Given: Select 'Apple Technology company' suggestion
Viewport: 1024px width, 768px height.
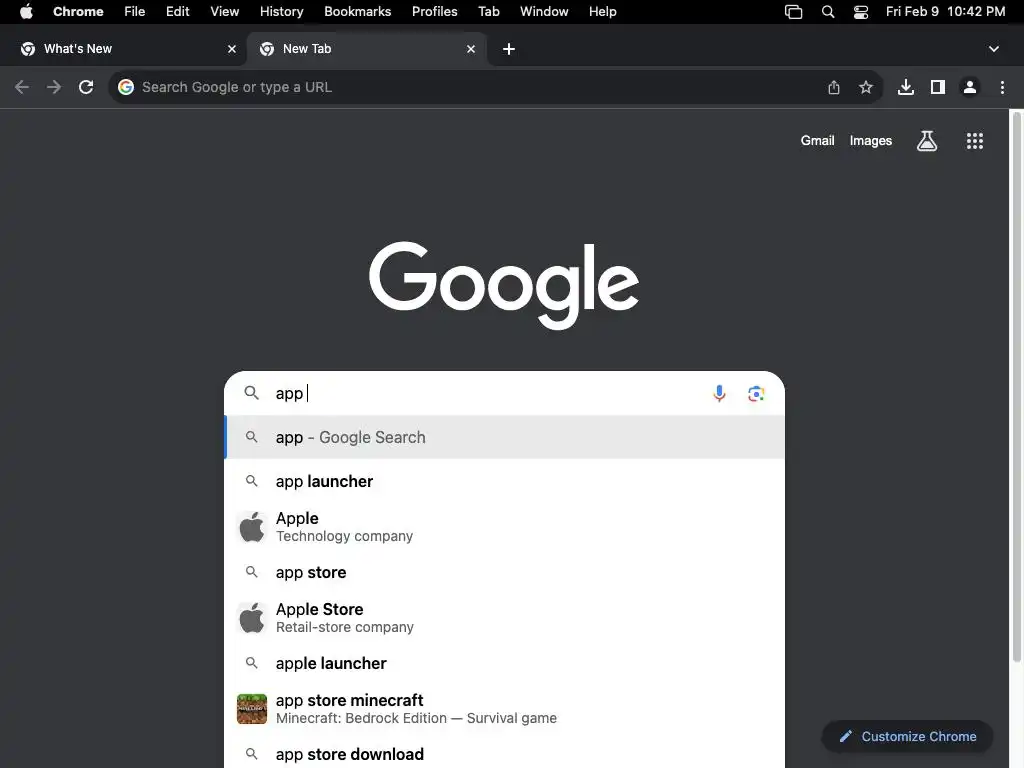Looking at the screenshot, I should point(504,526).
